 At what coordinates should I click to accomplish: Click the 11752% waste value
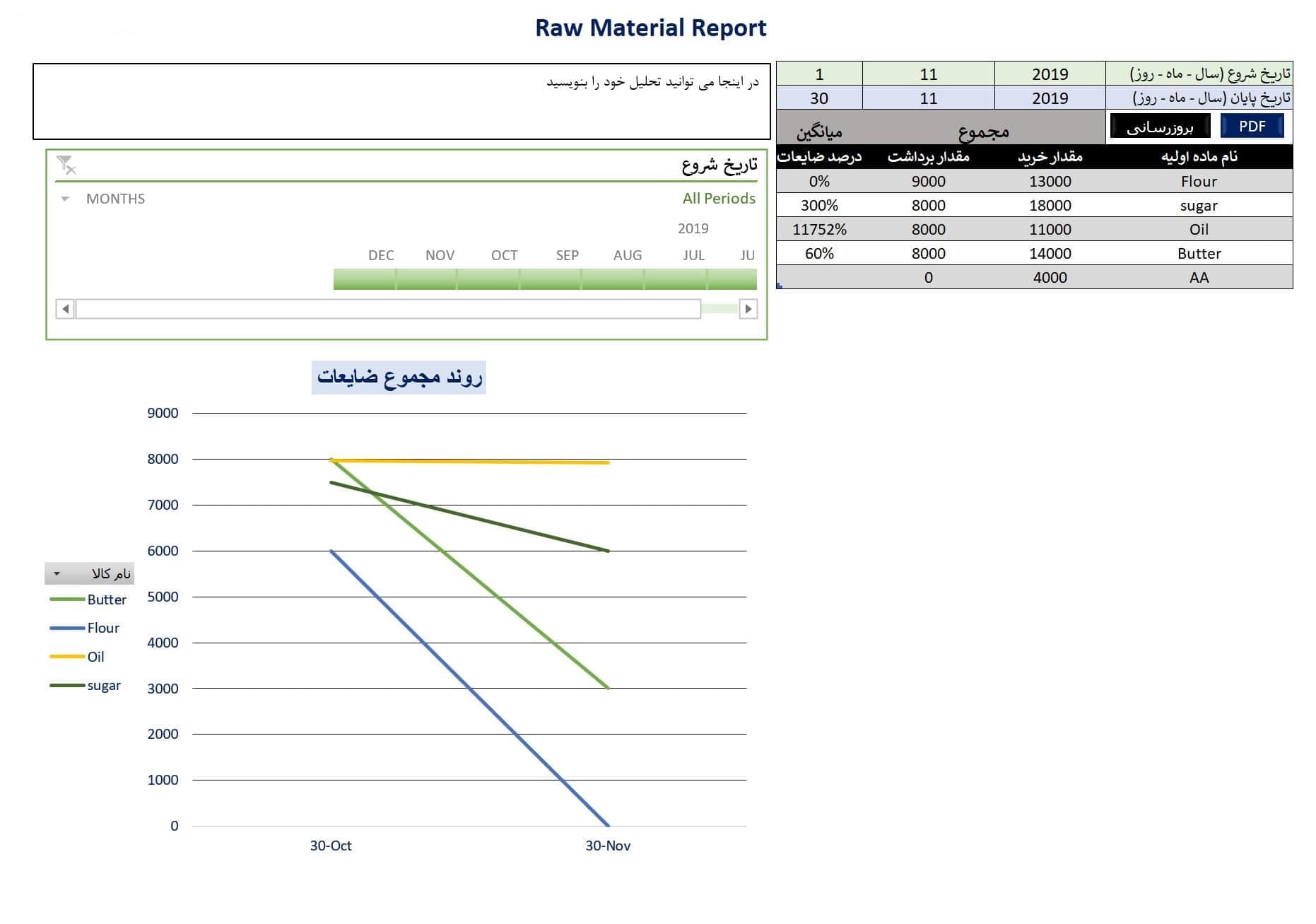(x=819, y=229)
